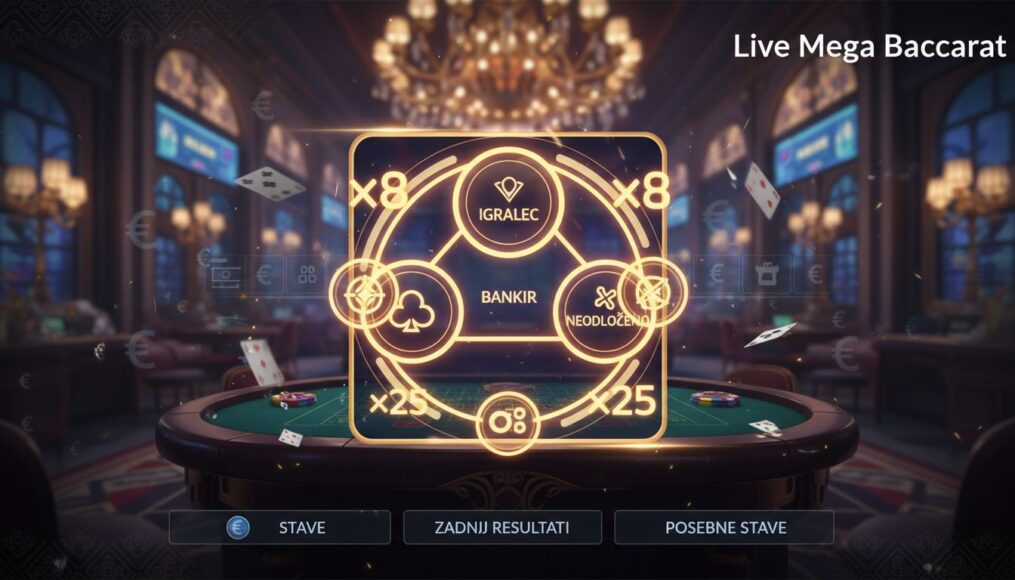Image resolution: width=1015 pixels, height=580 pixels.
Task: Click the bottom glowing coins circle
Action: [x=508, y=423]
